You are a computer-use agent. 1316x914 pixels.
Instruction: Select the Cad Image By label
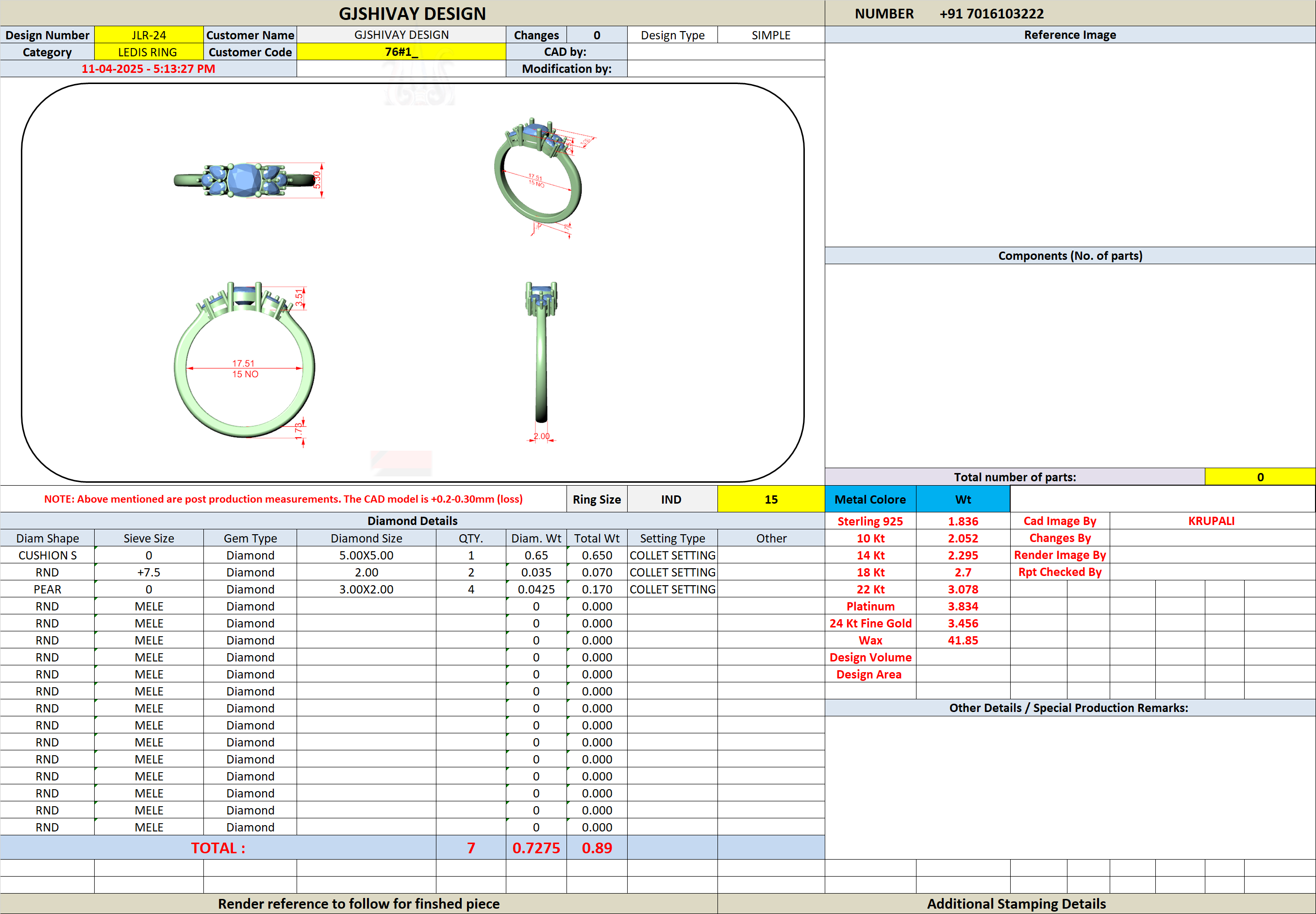1060,521
